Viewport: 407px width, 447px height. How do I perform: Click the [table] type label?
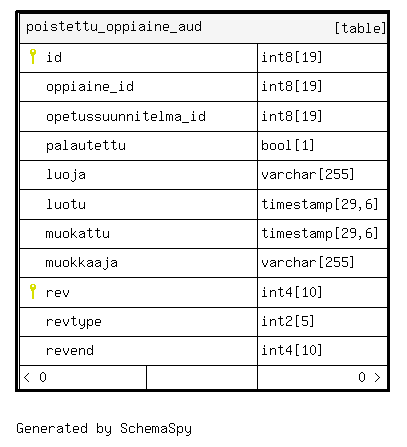coord(360,28)
